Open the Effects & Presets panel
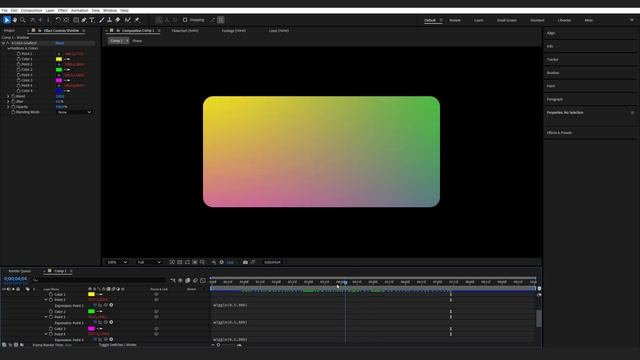Image resolution: width=640 pixels, height=360 pixels. [559, 133]
